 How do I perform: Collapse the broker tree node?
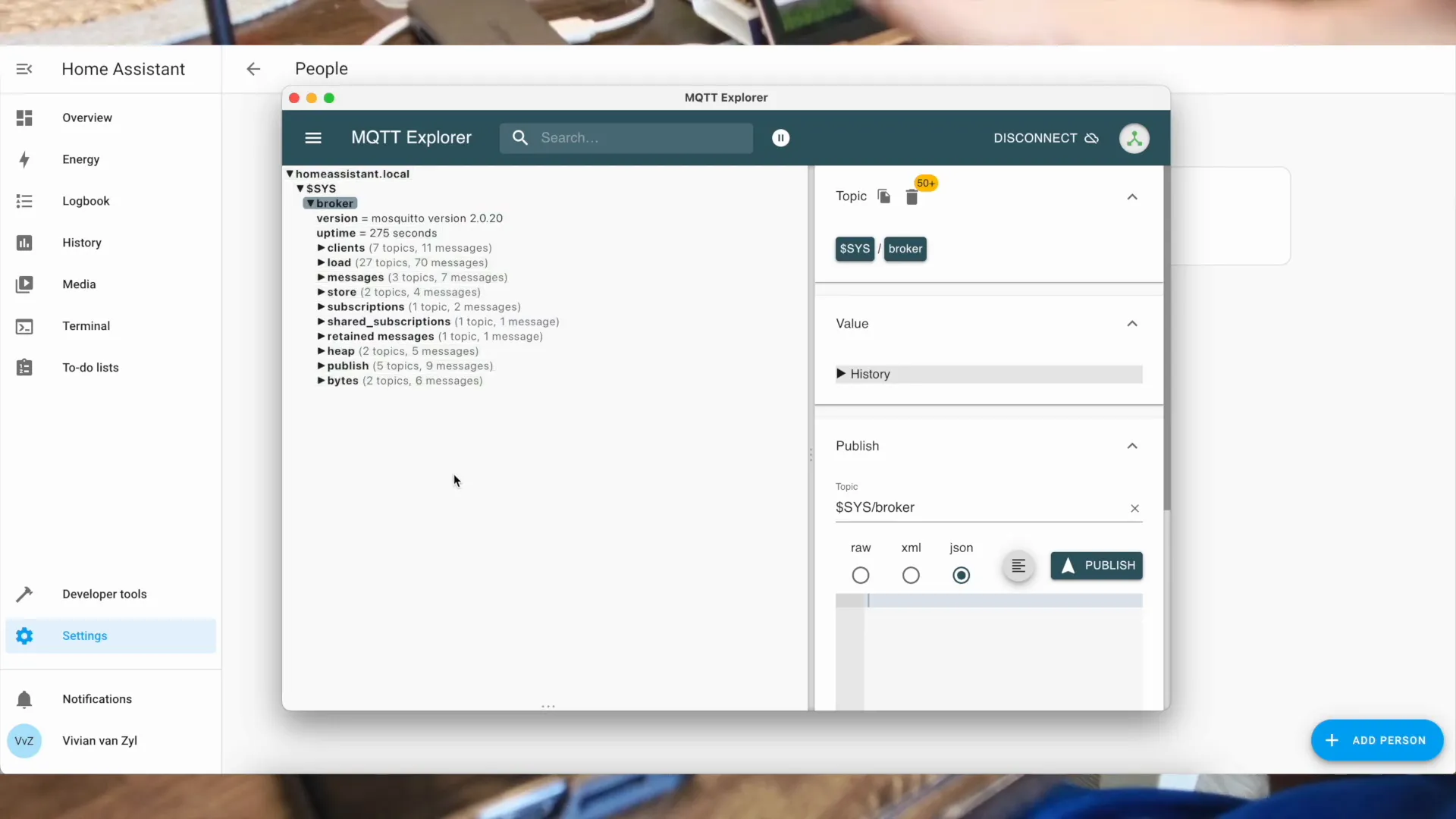(310, 204)
